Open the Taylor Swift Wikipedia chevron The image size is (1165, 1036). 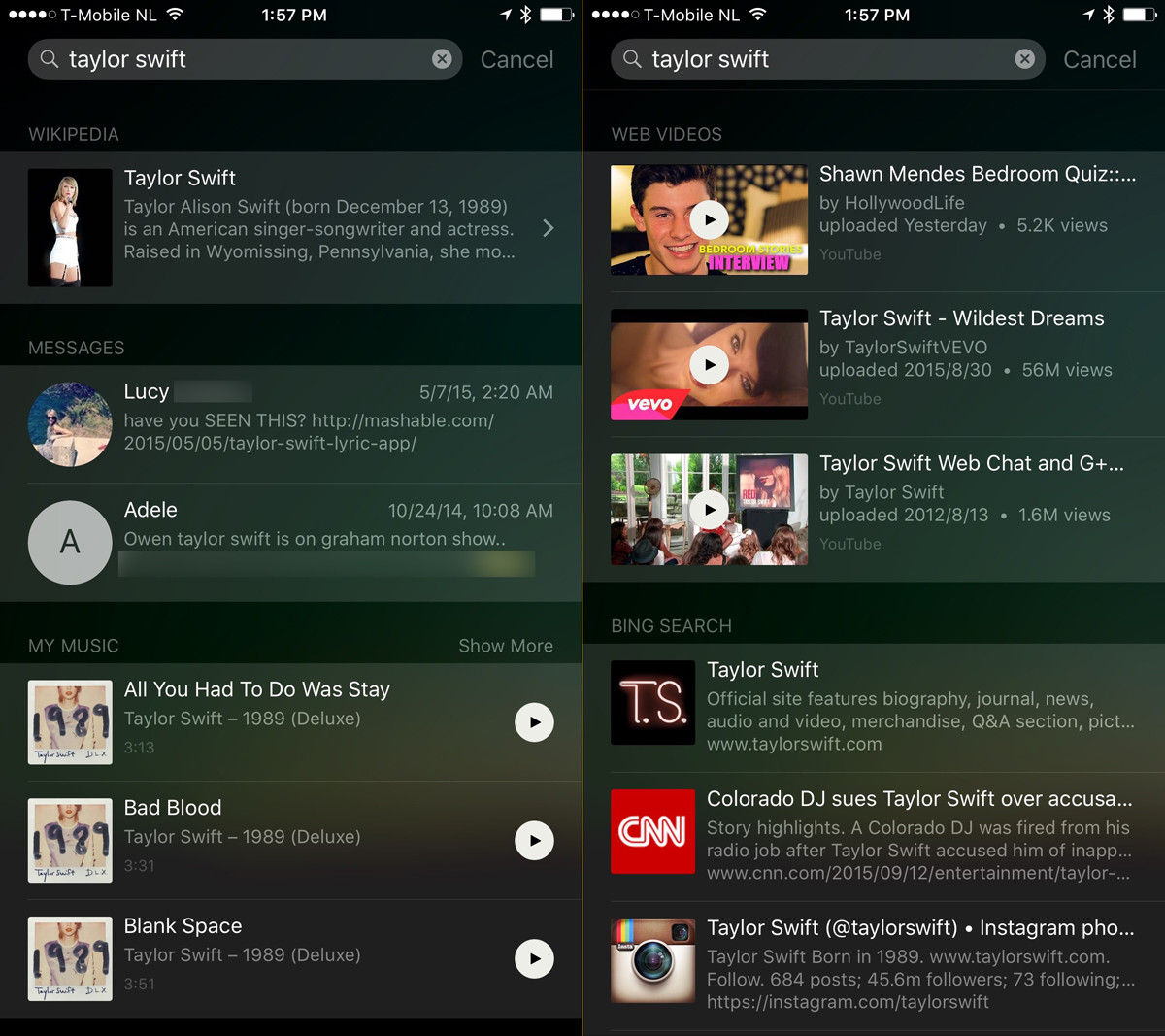click(549, 228)
